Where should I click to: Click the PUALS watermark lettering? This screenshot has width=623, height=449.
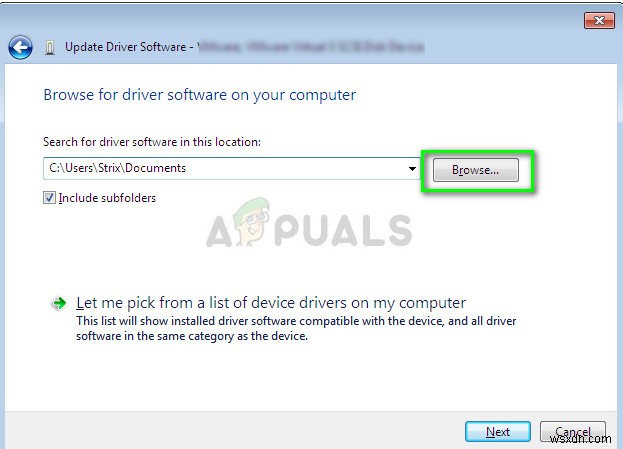[x=343, y=230]
